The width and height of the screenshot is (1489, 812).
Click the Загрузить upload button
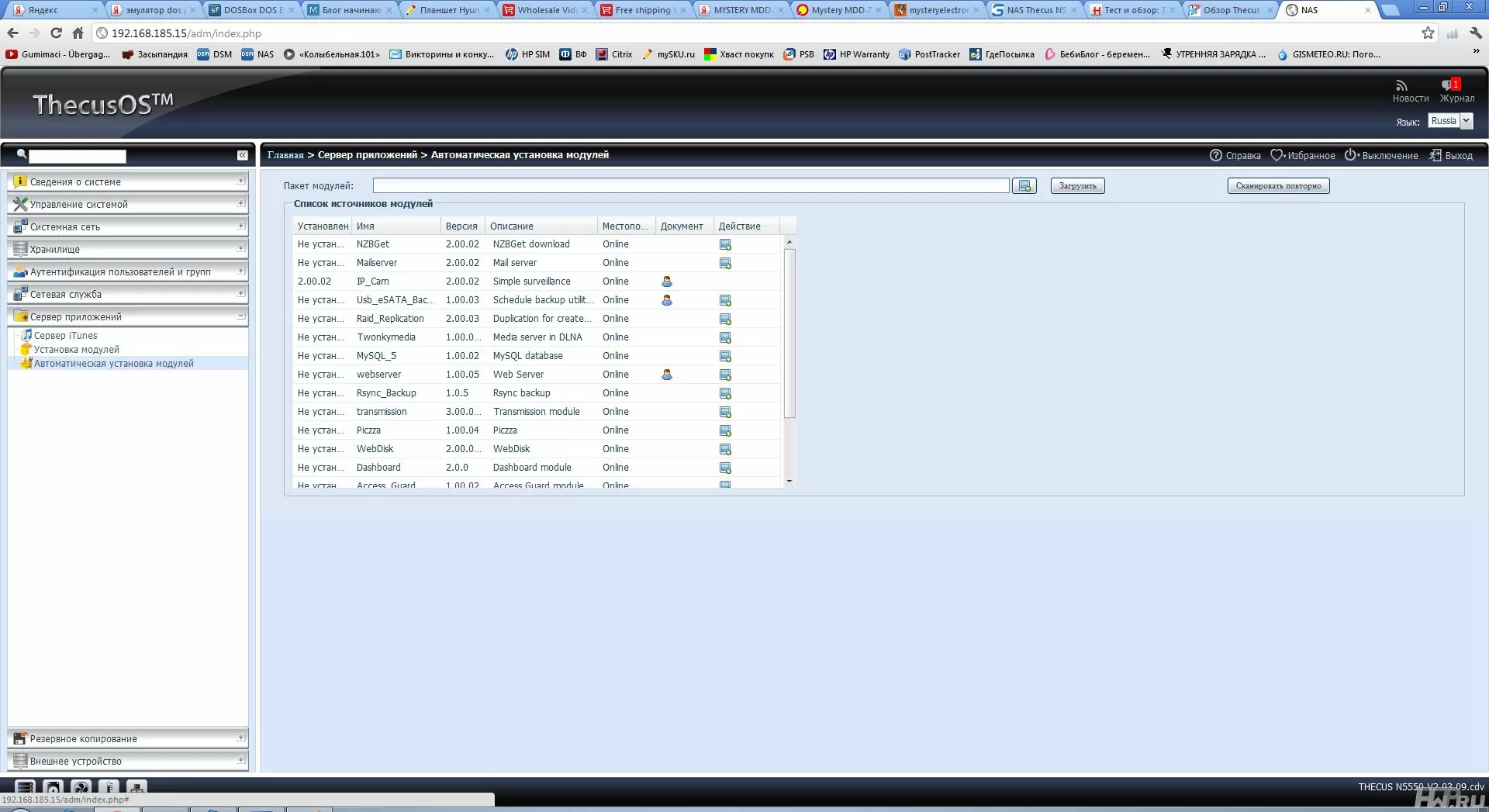pos(1077,186)
